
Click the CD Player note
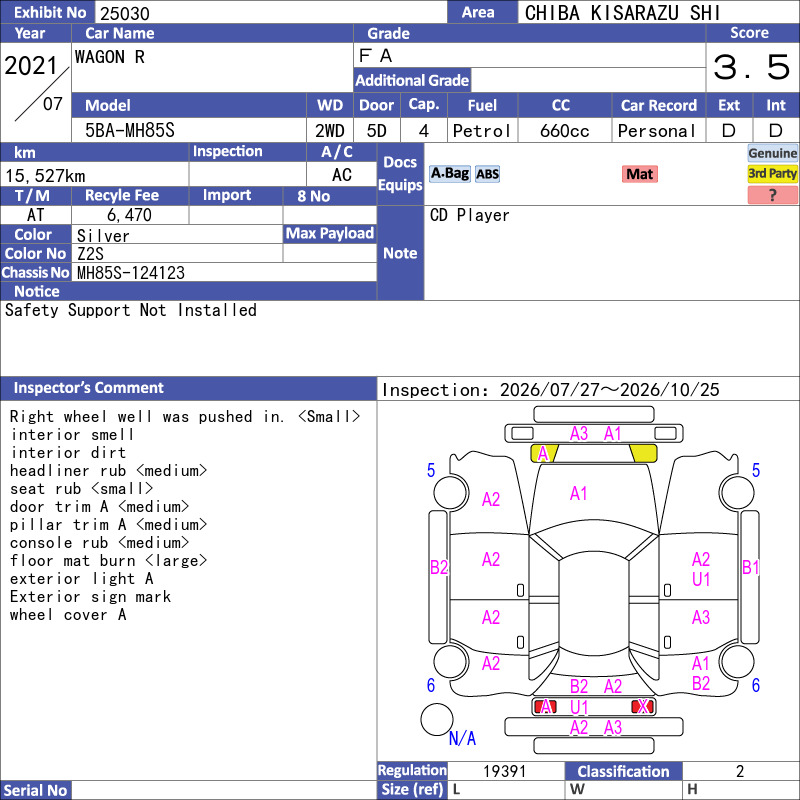pos(469,215)
